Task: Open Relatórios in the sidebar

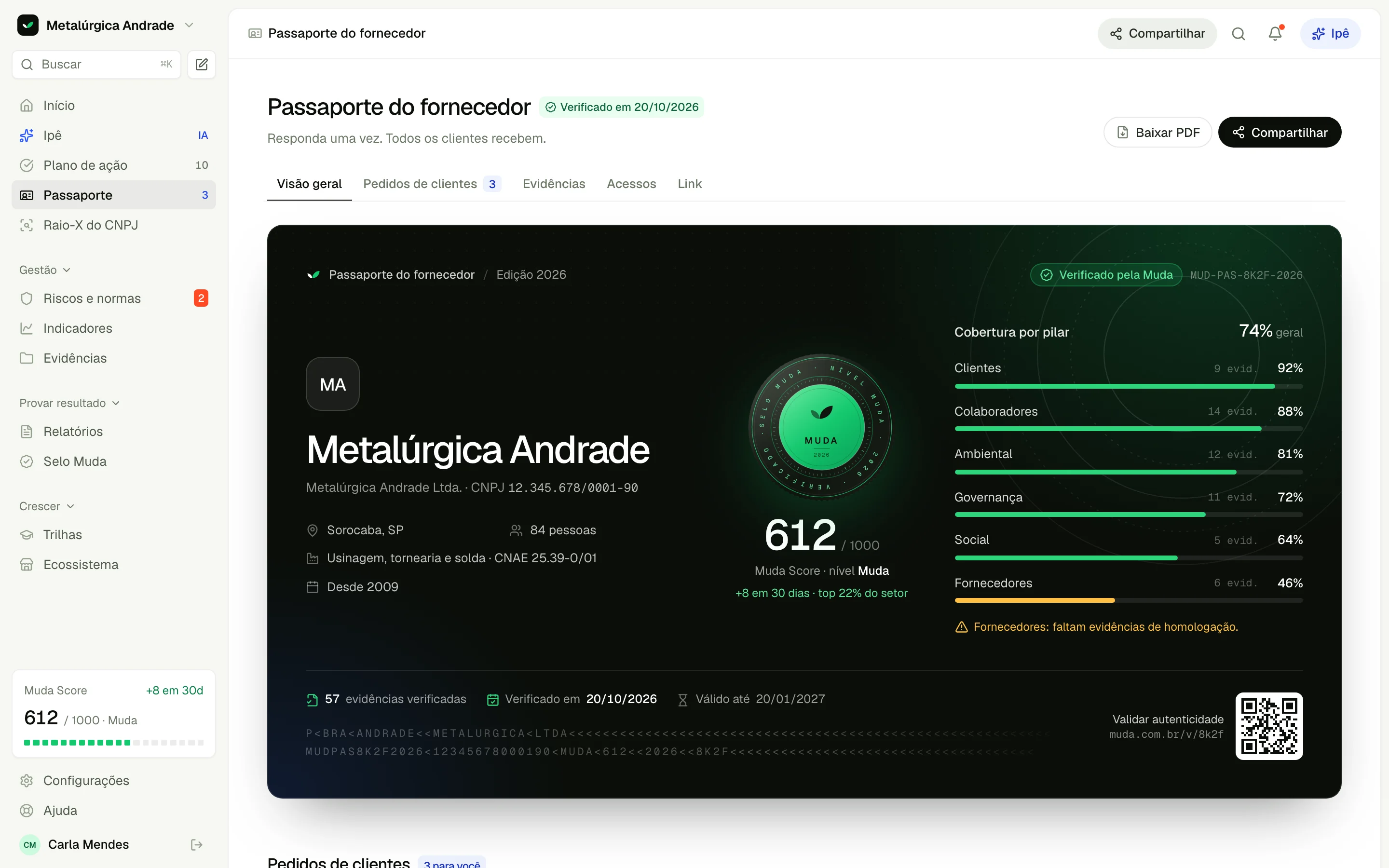Action: pyautogui.click(x=114, y=432)
